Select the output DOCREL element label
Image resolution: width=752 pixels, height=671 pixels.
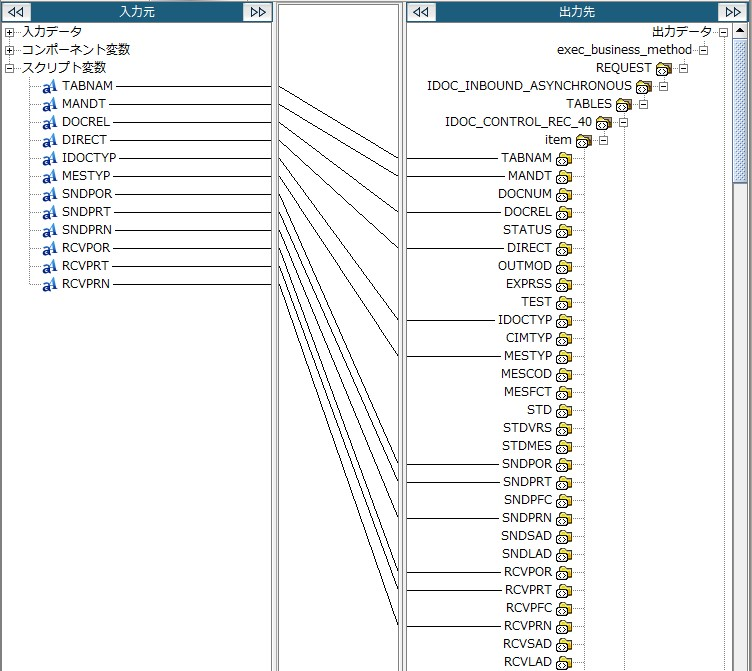[x=528, y=212]
